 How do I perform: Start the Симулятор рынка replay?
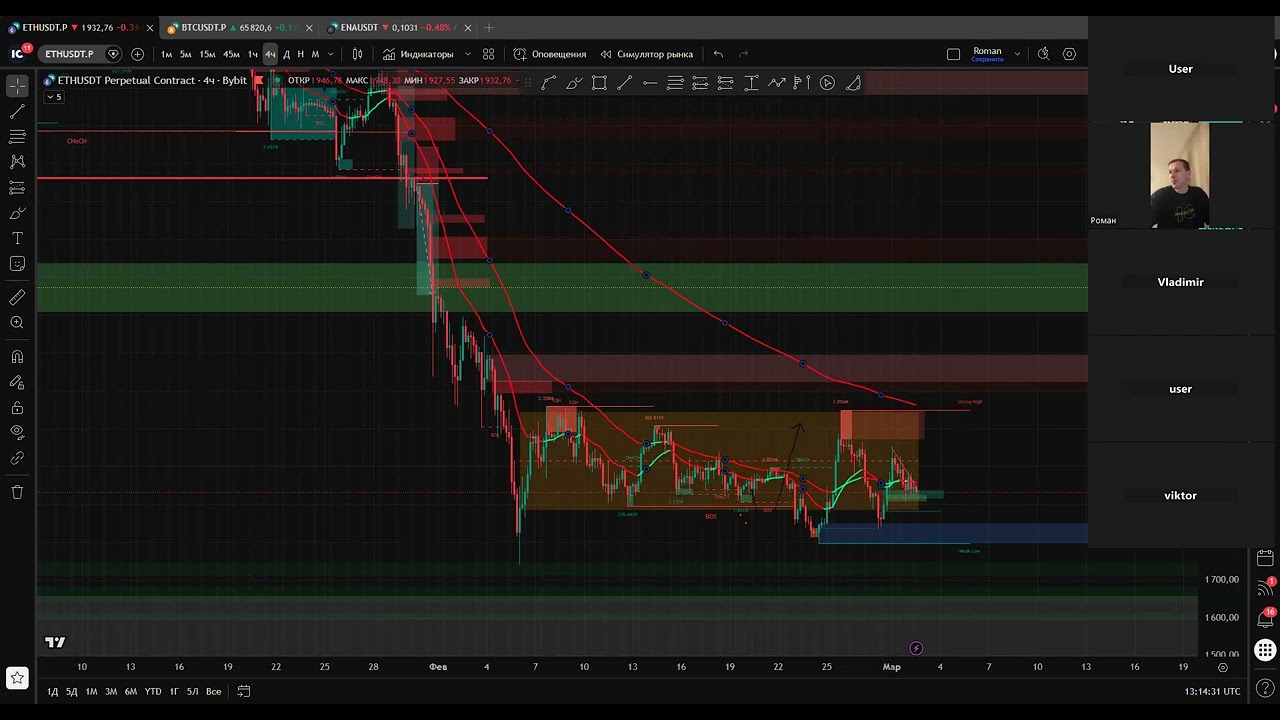(646, 54)
